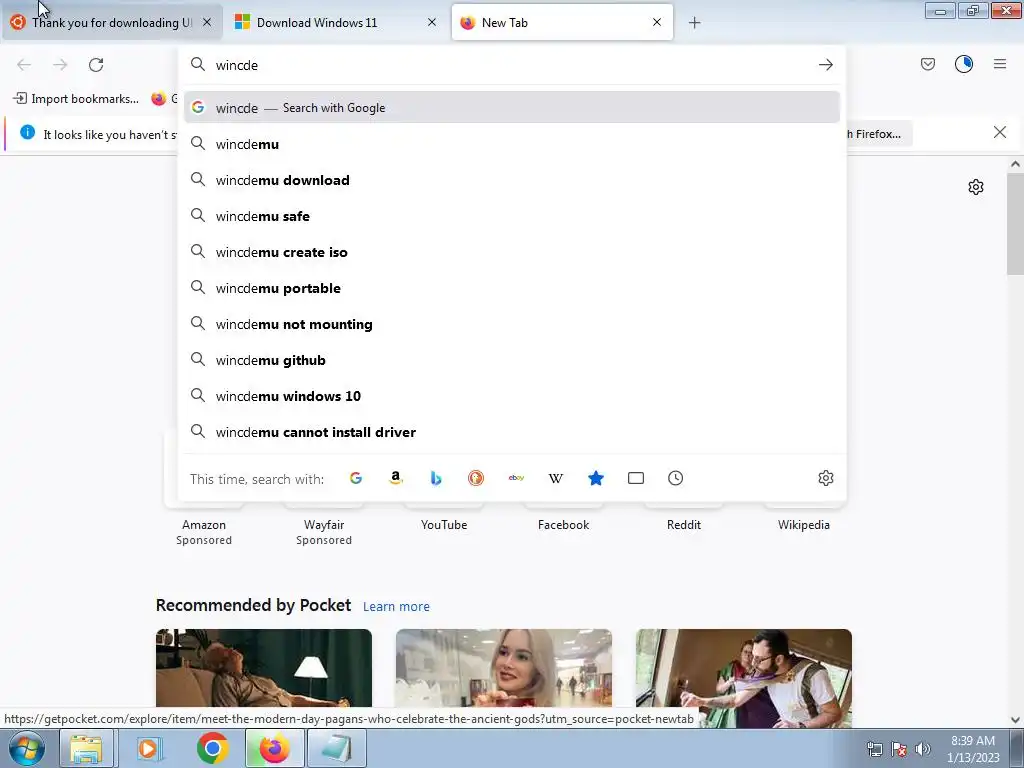The image size is (1024, 768).
Task: Open Windows Explorer from taskbar
Action: click(x=86, y=748)
